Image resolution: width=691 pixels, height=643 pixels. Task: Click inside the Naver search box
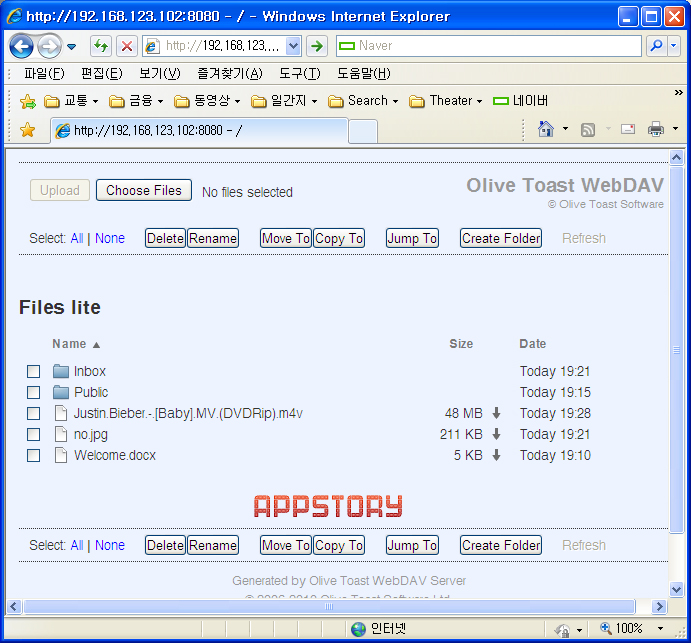coord(488,46)
